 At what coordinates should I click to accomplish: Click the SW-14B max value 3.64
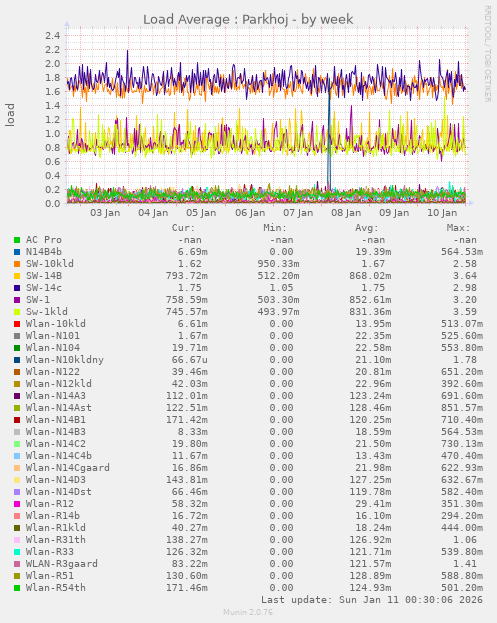tap(465, 276)
